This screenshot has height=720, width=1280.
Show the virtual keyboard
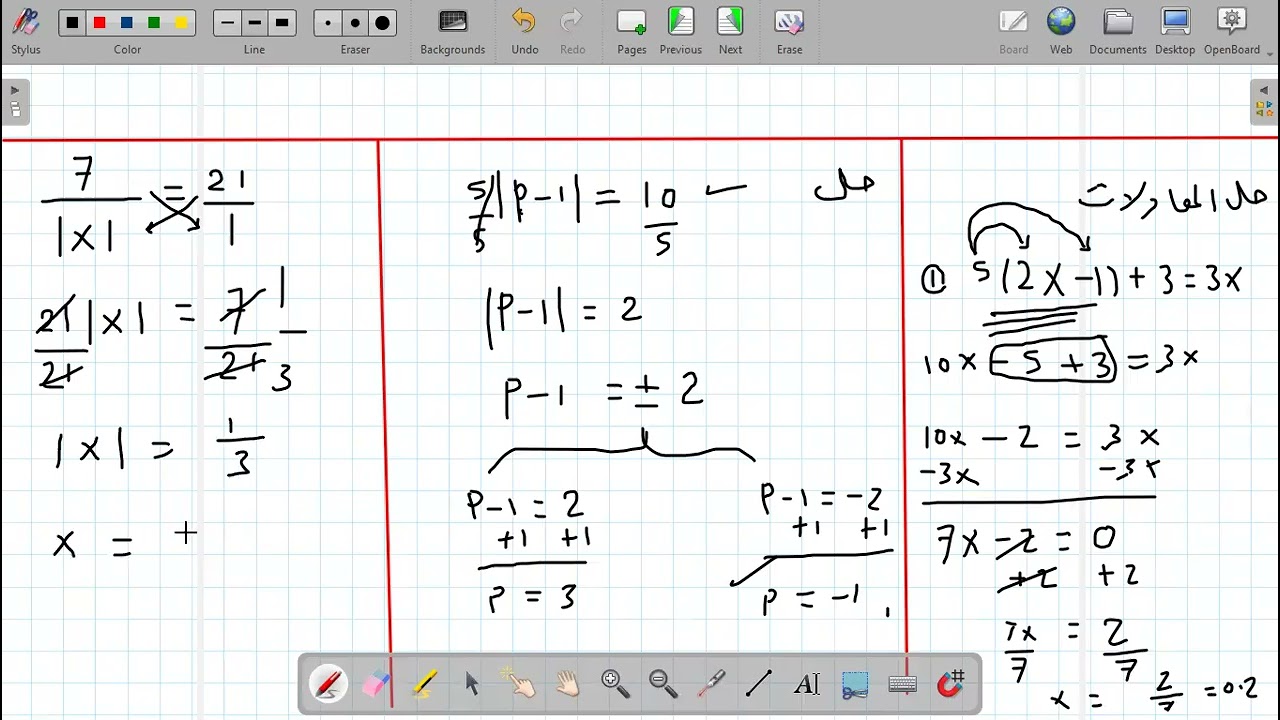pos(903,684)
